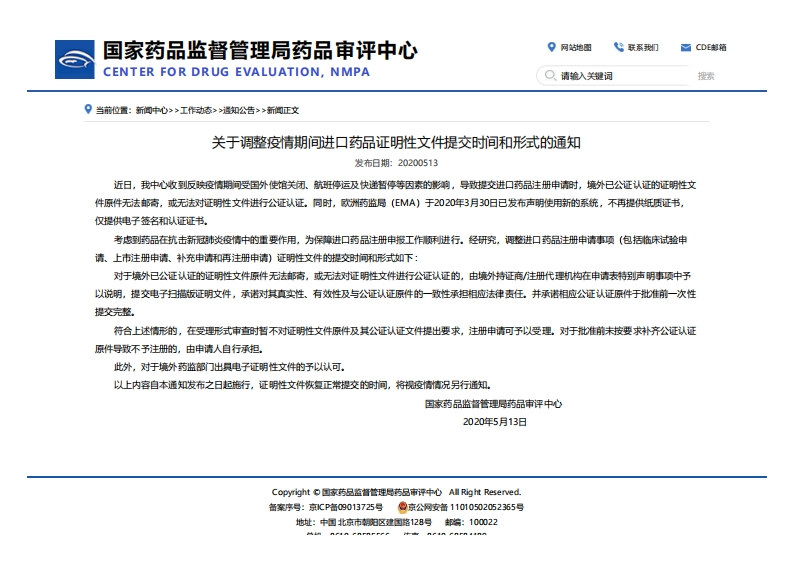Click the CDE邮箱 envelope icon
The width and height of the screenshot is (793, 561).
tap(686, 47)
